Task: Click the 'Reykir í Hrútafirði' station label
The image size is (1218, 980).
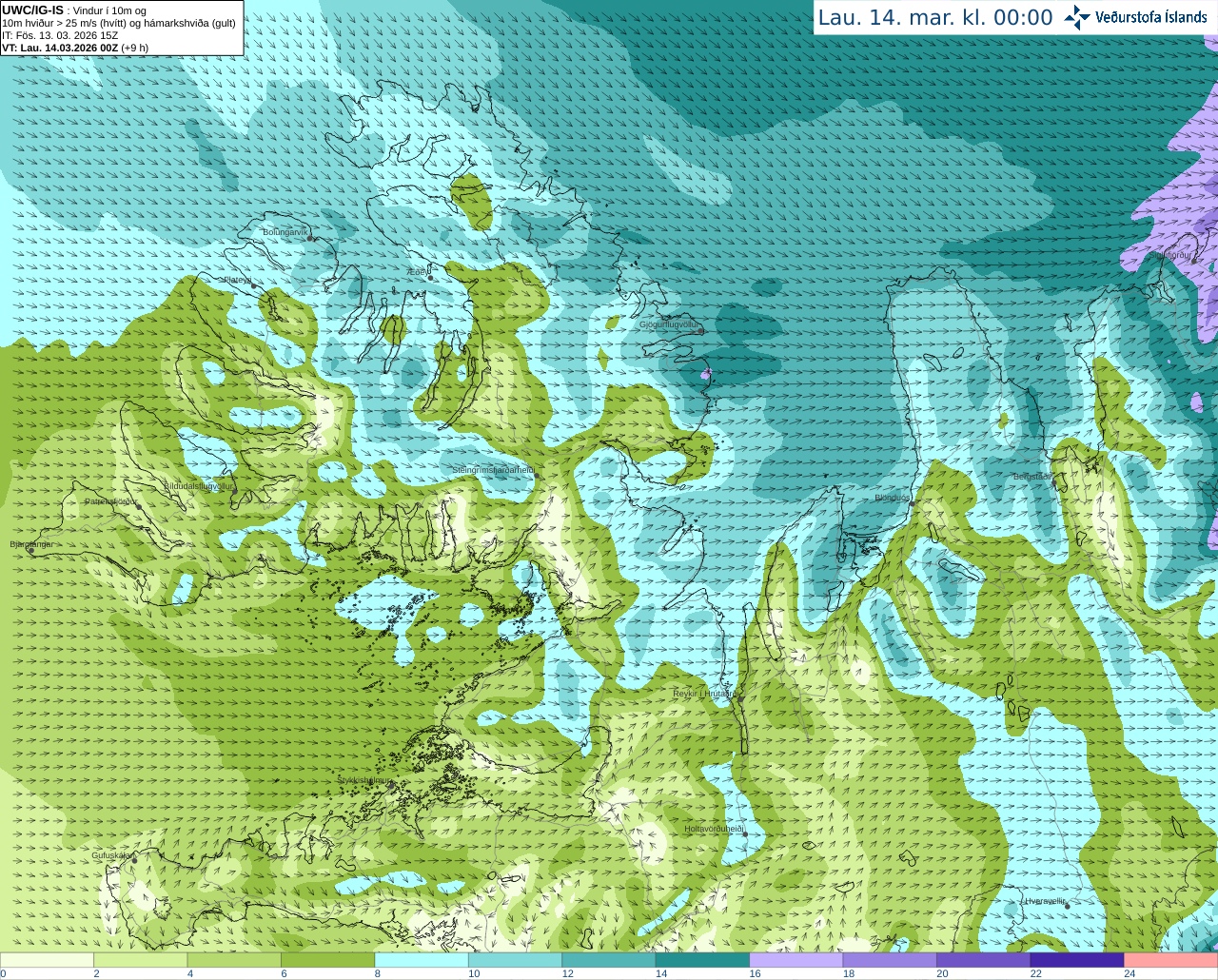Action: [x=705, y=694]
